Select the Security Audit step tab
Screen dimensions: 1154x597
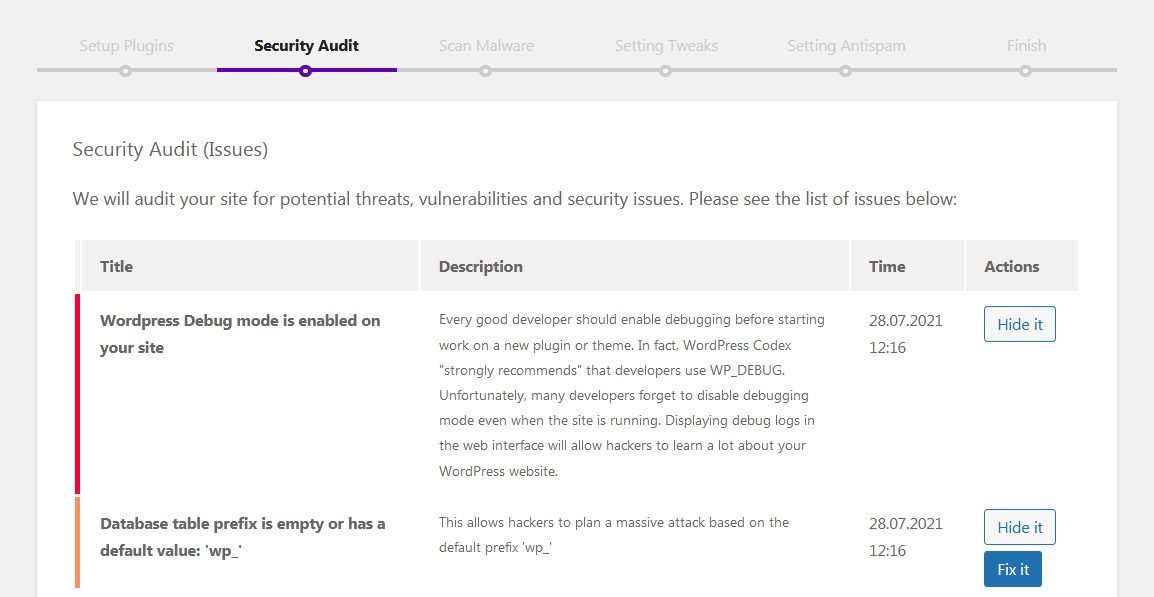306,46
